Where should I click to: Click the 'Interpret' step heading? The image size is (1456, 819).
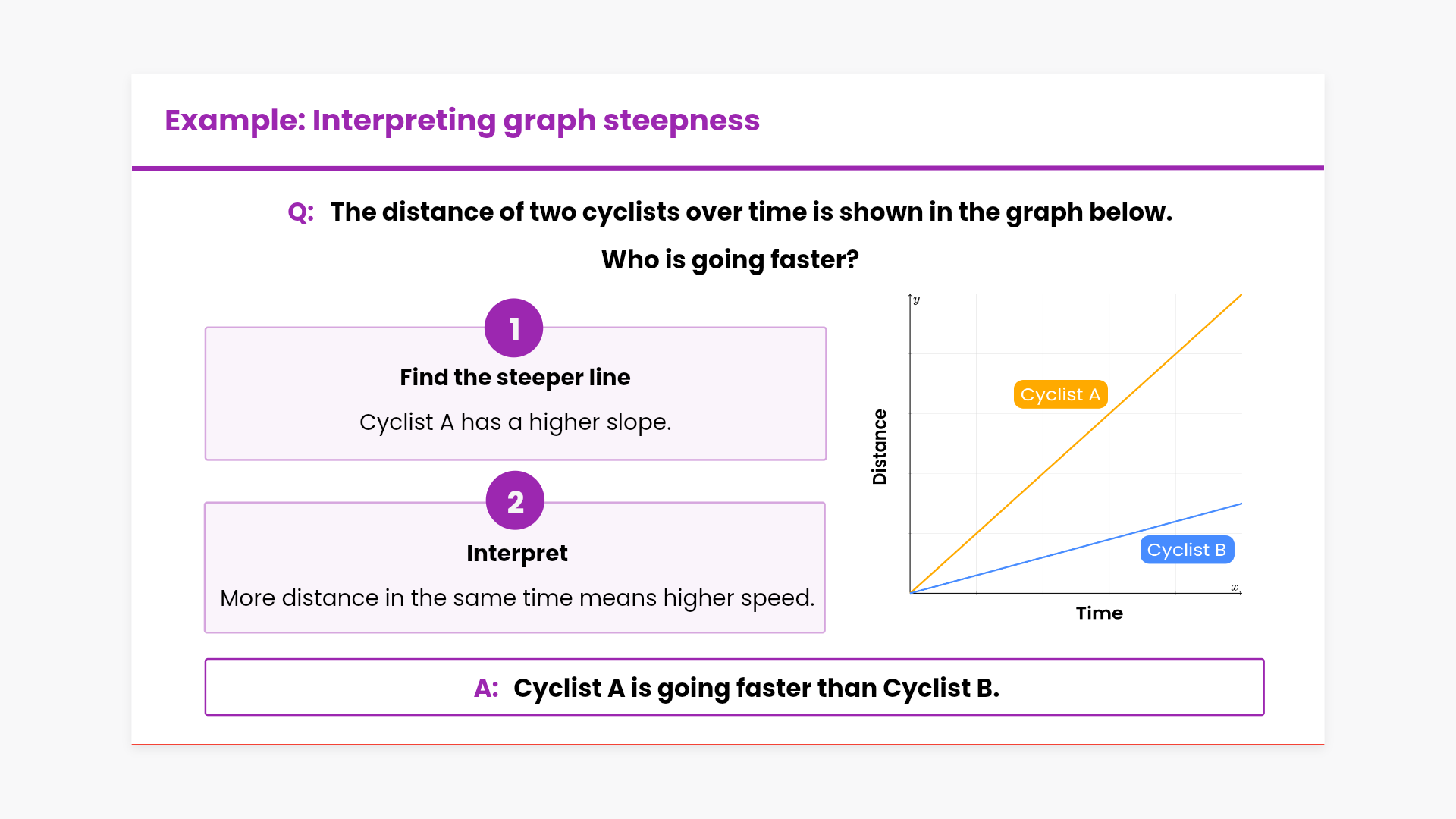(x=516, y=553)
